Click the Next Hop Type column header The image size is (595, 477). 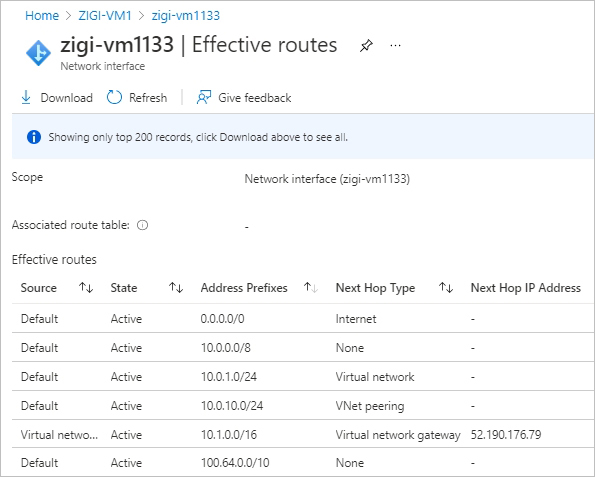pyautogui.click(x=375, y=288)
